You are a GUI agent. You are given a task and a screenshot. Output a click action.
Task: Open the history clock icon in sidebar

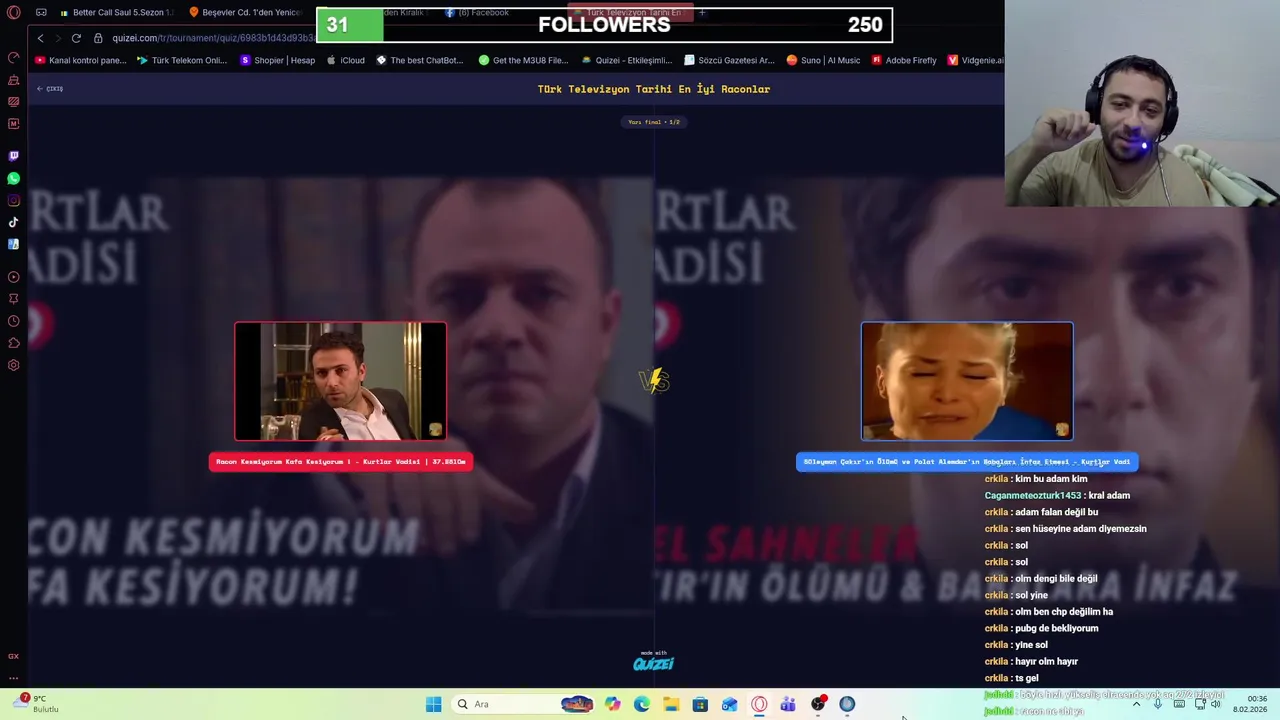pyautogui.click(x=13, y=321)
